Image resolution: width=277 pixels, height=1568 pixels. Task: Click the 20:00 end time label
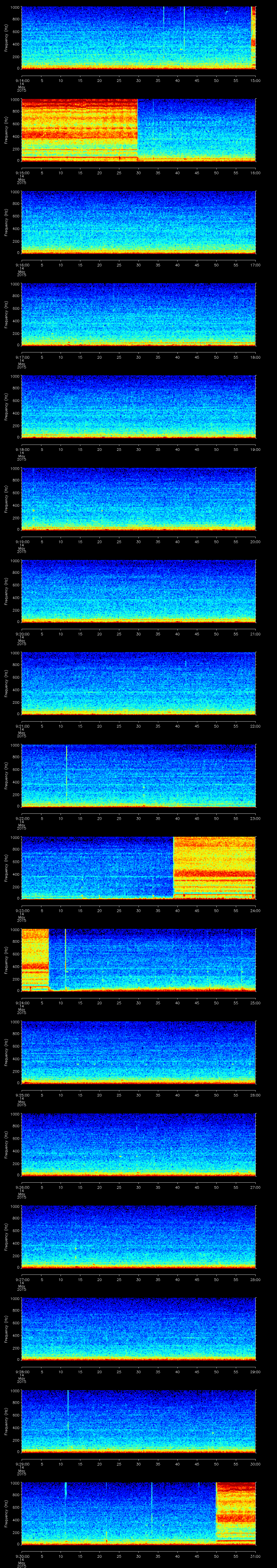point(255,542)
